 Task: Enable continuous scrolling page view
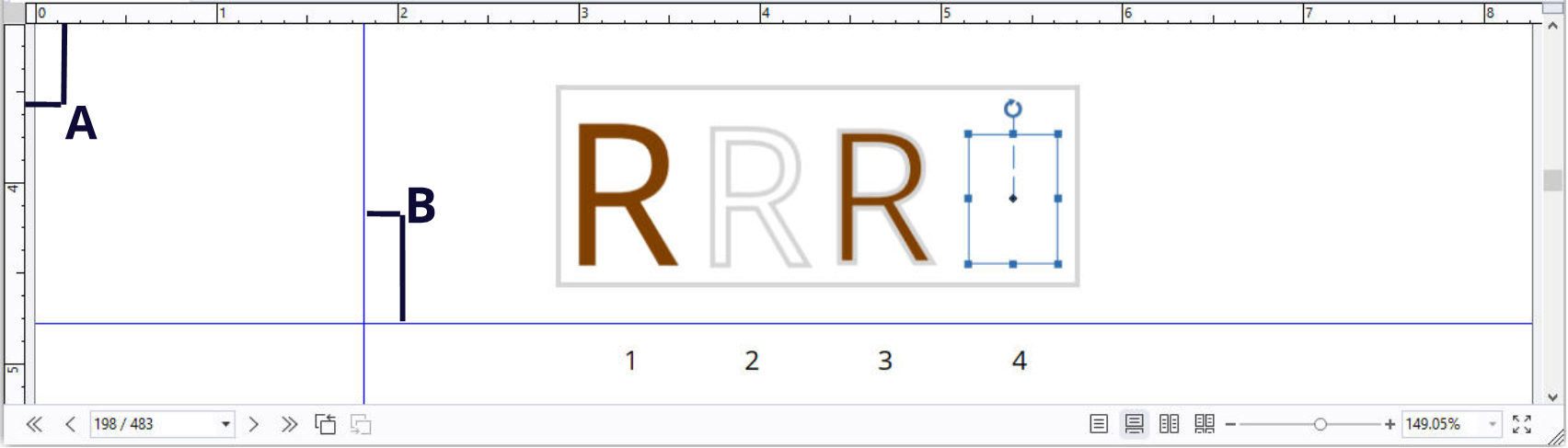1134,424
